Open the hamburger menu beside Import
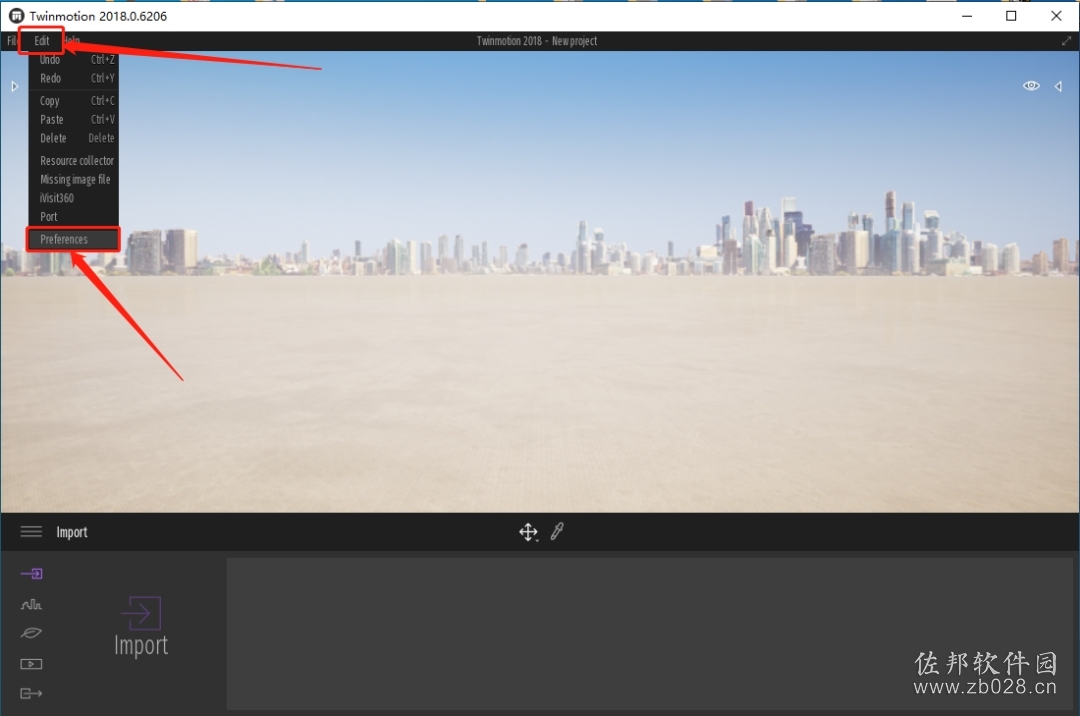Image resolution: width=1080 pixels, height=716 pixels. click(x=31, y=531)
